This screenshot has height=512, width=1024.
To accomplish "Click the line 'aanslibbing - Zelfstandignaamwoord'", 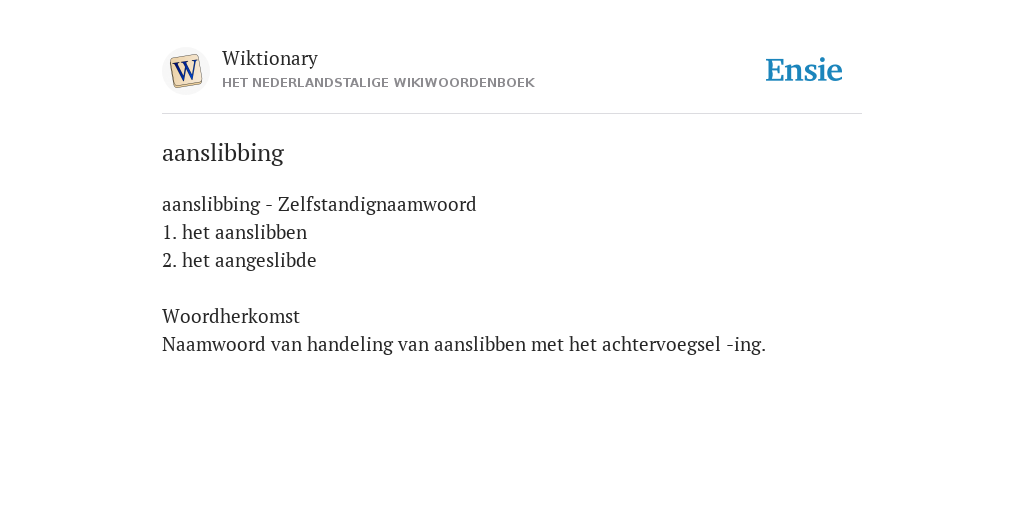I will [319, 204].
